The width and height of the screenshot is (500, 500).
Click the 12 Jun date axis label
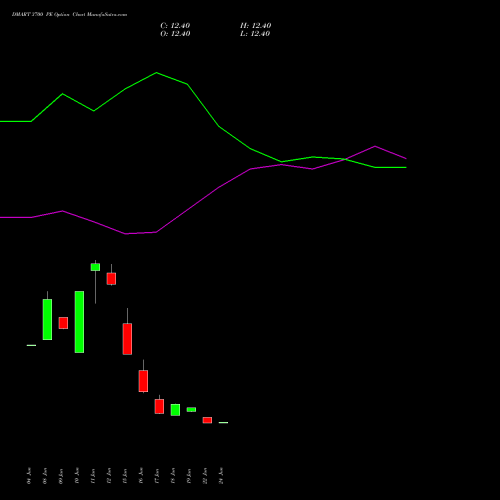click(109, 476)
